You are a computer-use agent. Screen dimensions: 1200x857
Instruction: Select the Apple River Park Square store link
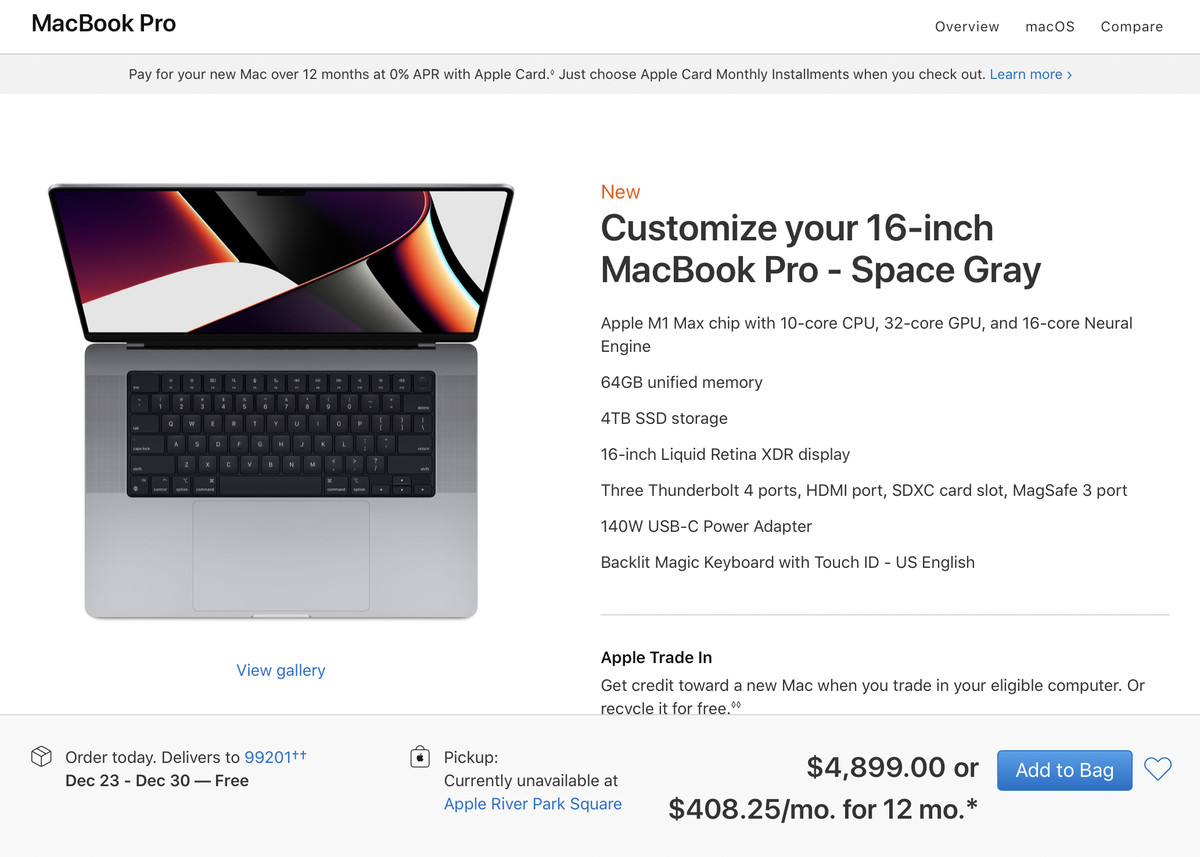click(x=532, y=804)
